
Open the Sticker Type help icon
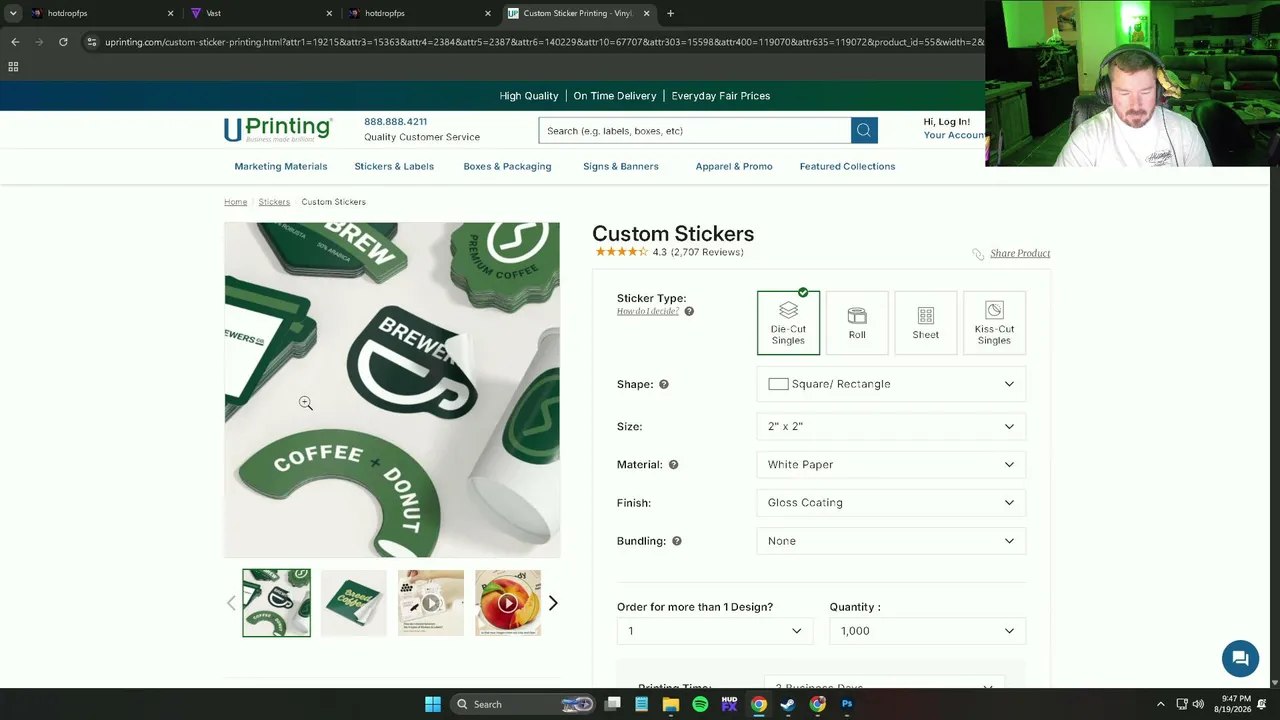(x=689, y=311)
